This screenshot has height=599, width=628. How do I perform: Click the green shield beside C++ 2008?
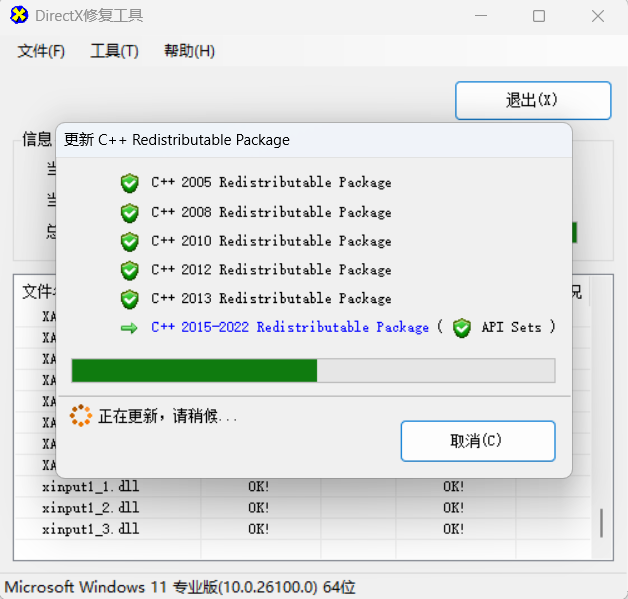click(129, 212)
